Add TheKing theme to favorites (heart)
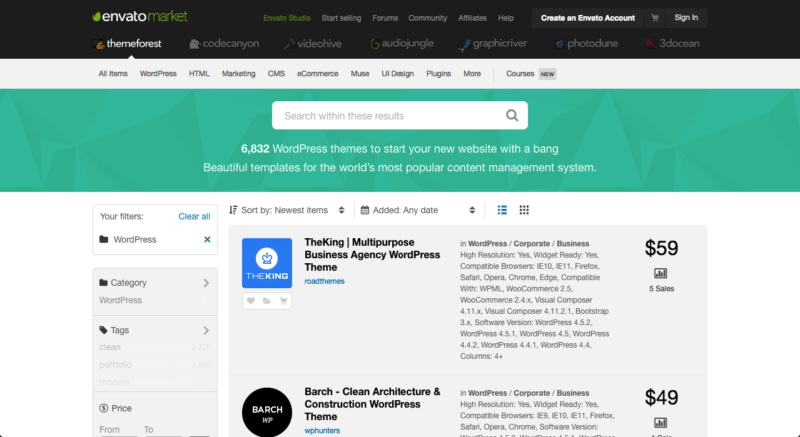This screenshot has height=437, width=800. [x=251, y=300]
